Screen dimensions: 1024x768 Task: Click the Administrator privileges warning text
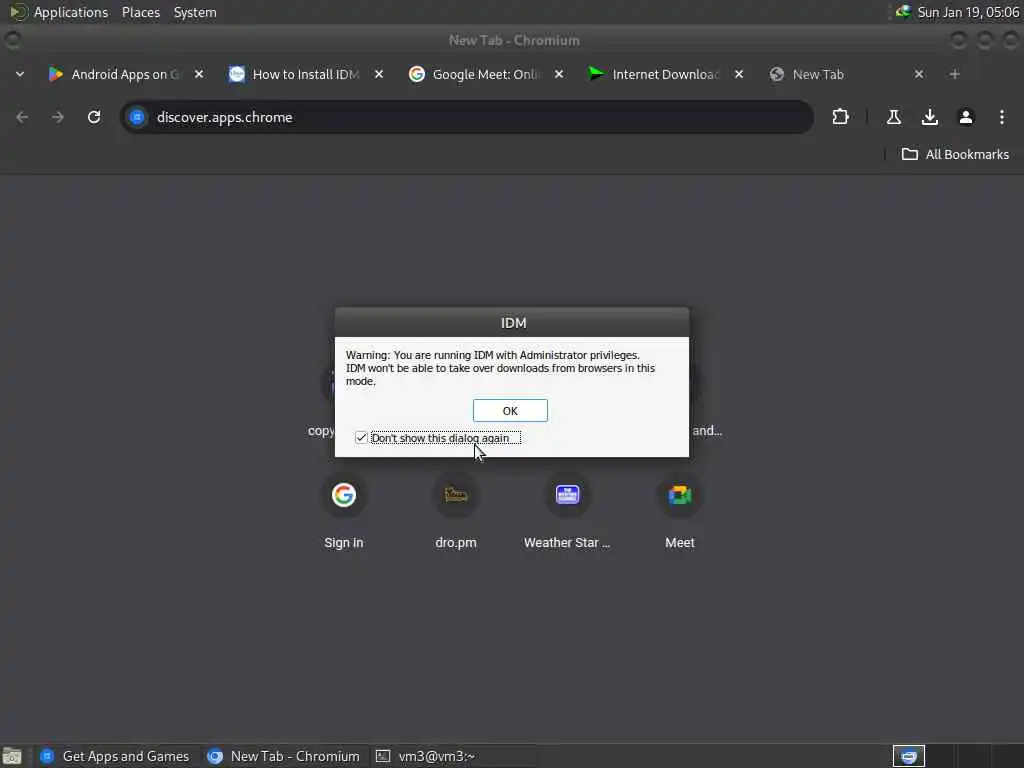pyautogui.click(x=500, y=368)
